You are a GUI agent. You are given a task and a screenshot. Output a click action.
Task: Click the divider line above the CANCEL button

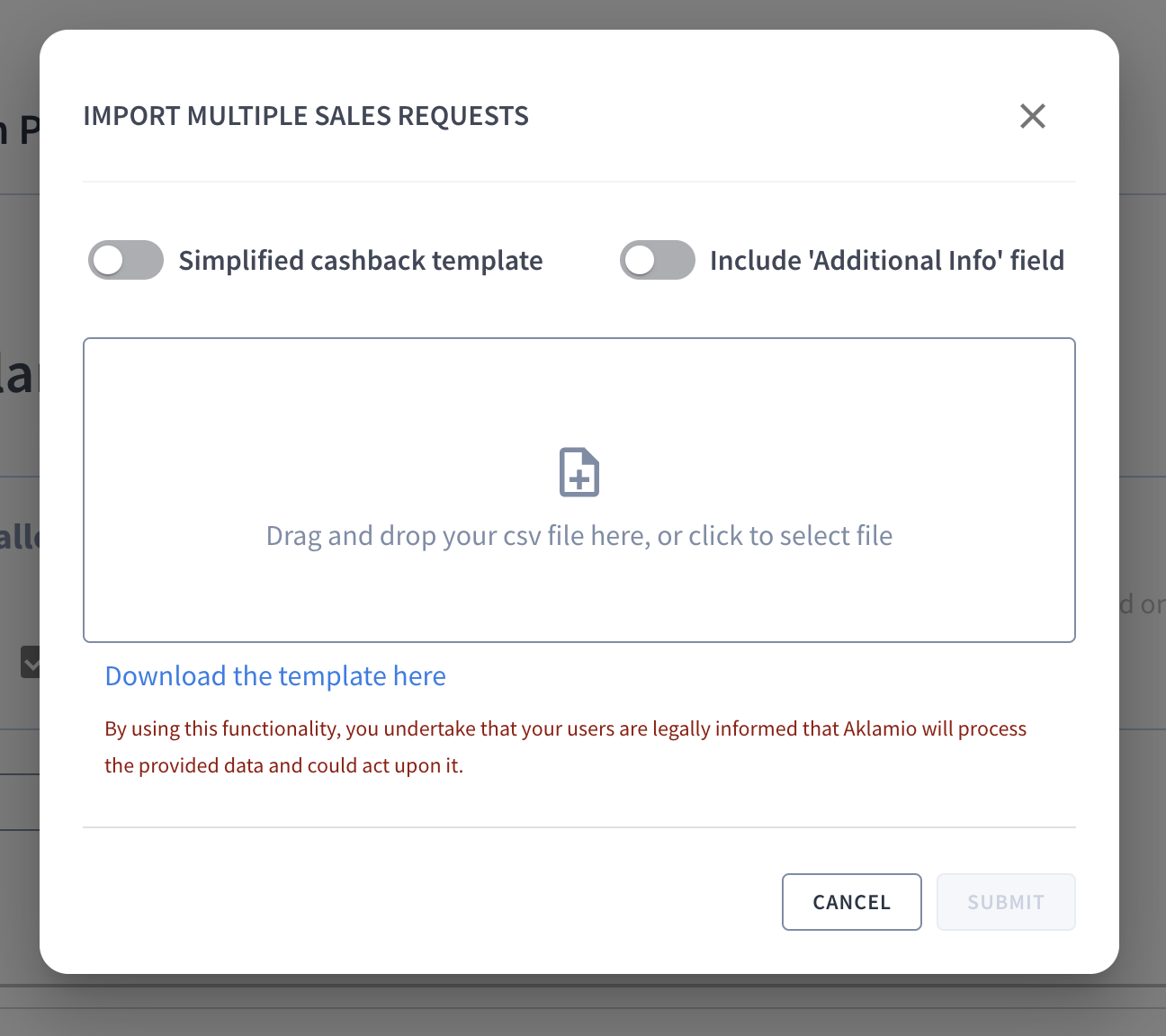point(579,827)
